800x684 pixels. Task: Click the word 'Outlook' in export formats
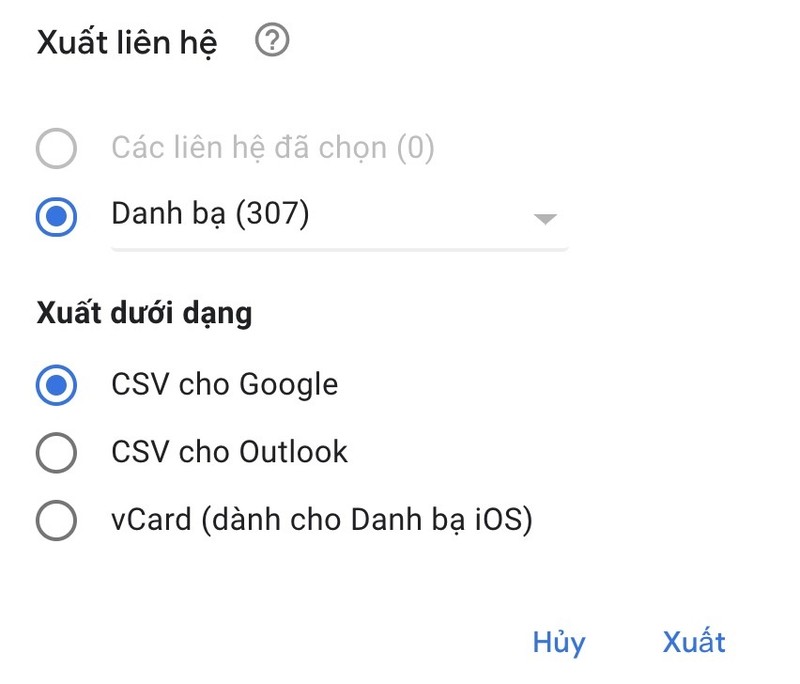pyautogui.click(x=293, y=452)
